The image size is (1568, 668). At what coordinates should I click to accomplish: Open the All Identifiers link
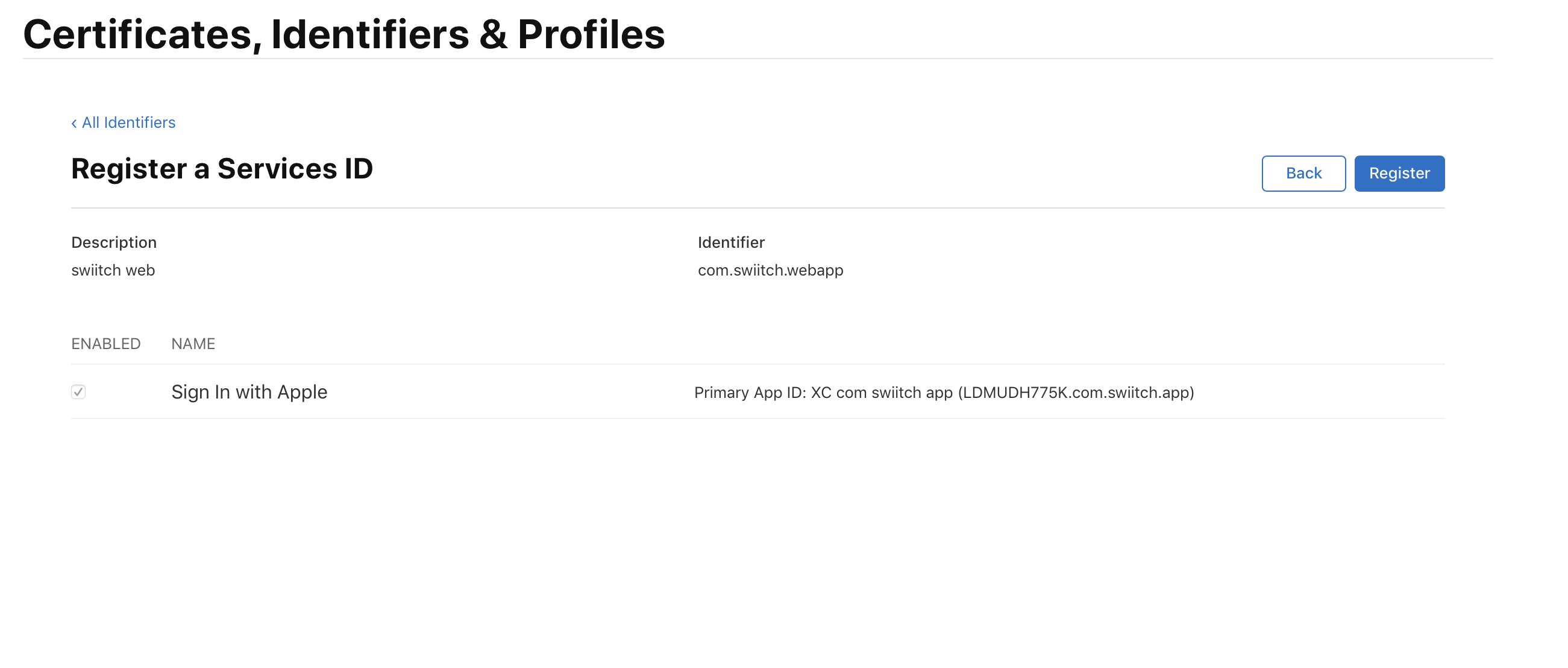[x=128, y=122]
